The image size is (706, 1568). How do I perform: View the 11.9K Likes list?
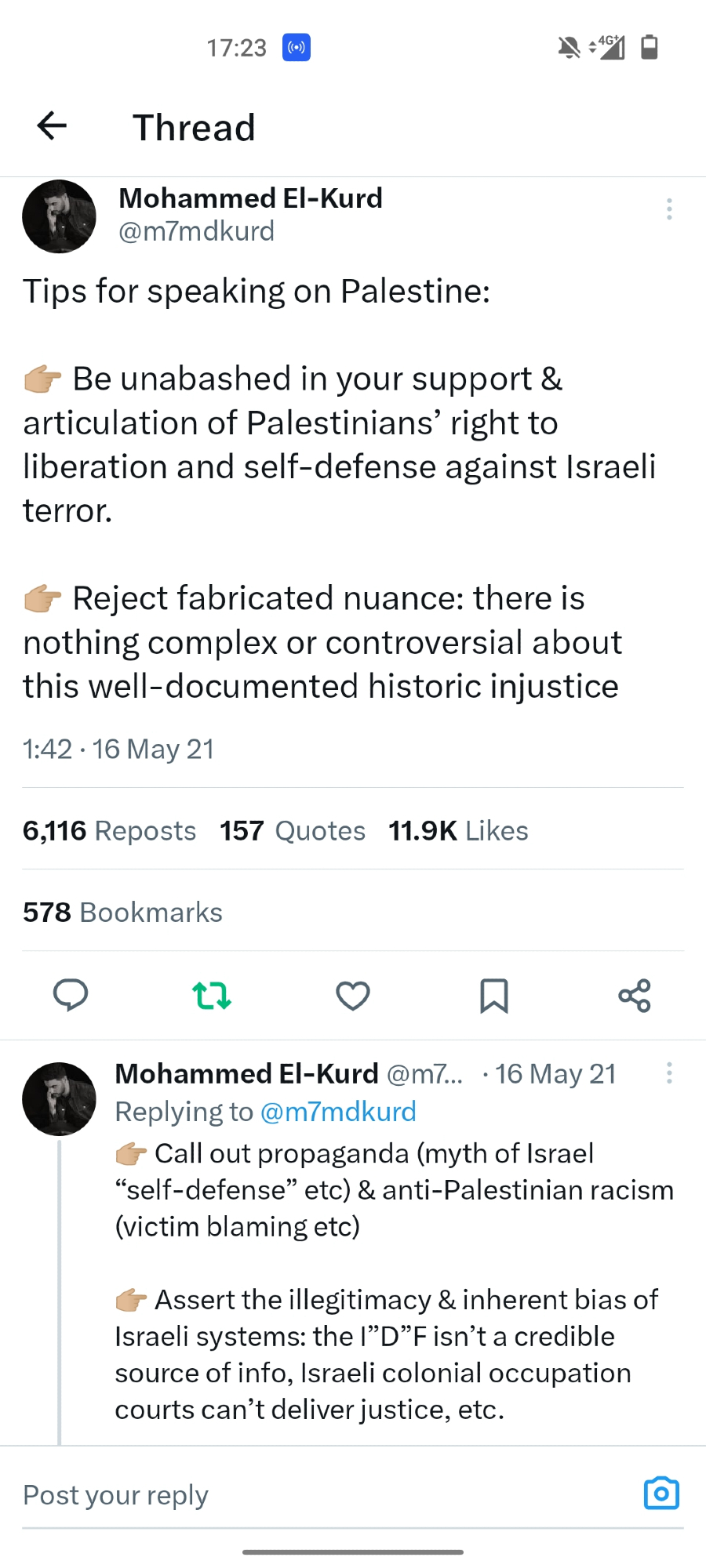[458, 830]
